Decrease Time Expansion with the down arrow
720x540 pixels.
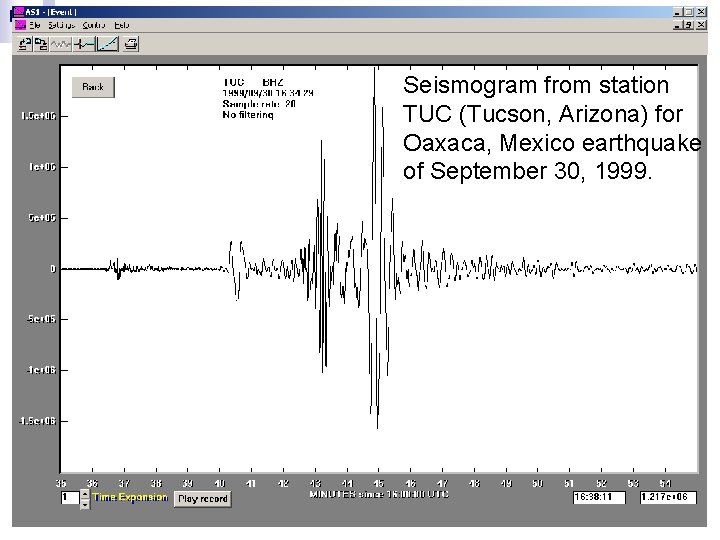point(85,504)
